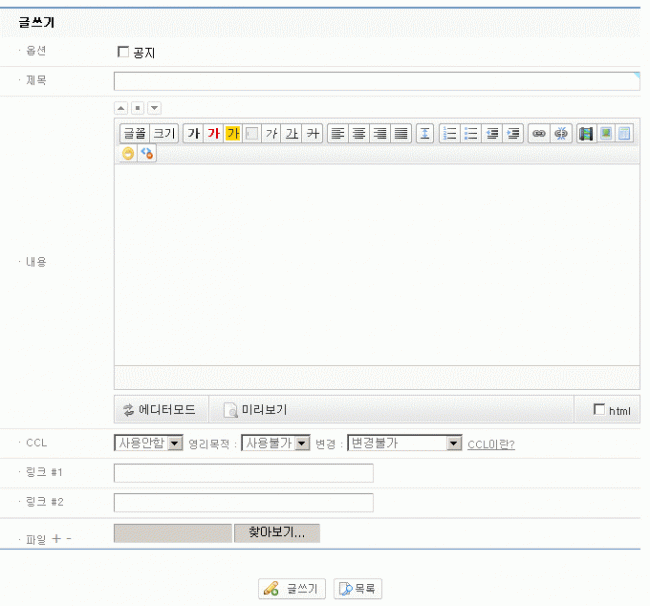Add a file field with plus sign
Image resolution: width=650 pixels, height=606 pixels.
(x=56, y=538)
